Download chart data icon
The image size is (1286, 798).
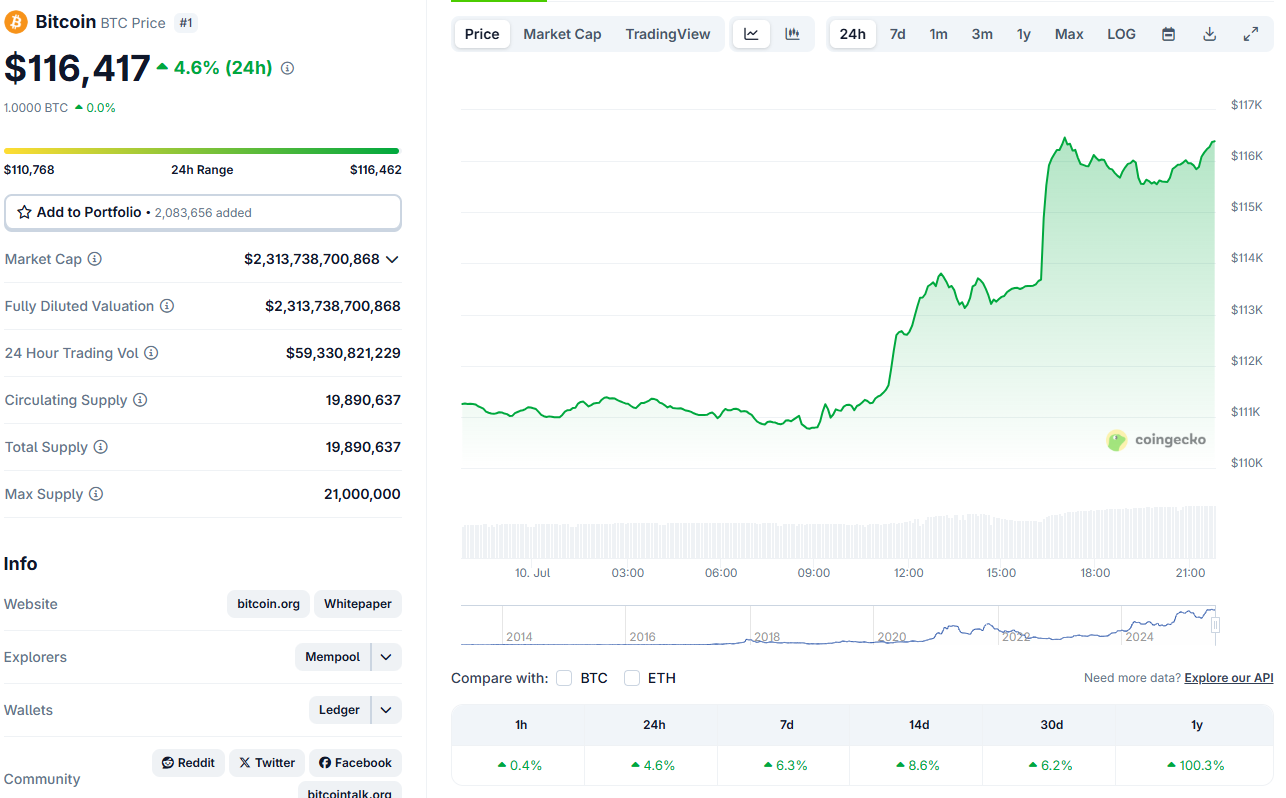(1209, 34)
